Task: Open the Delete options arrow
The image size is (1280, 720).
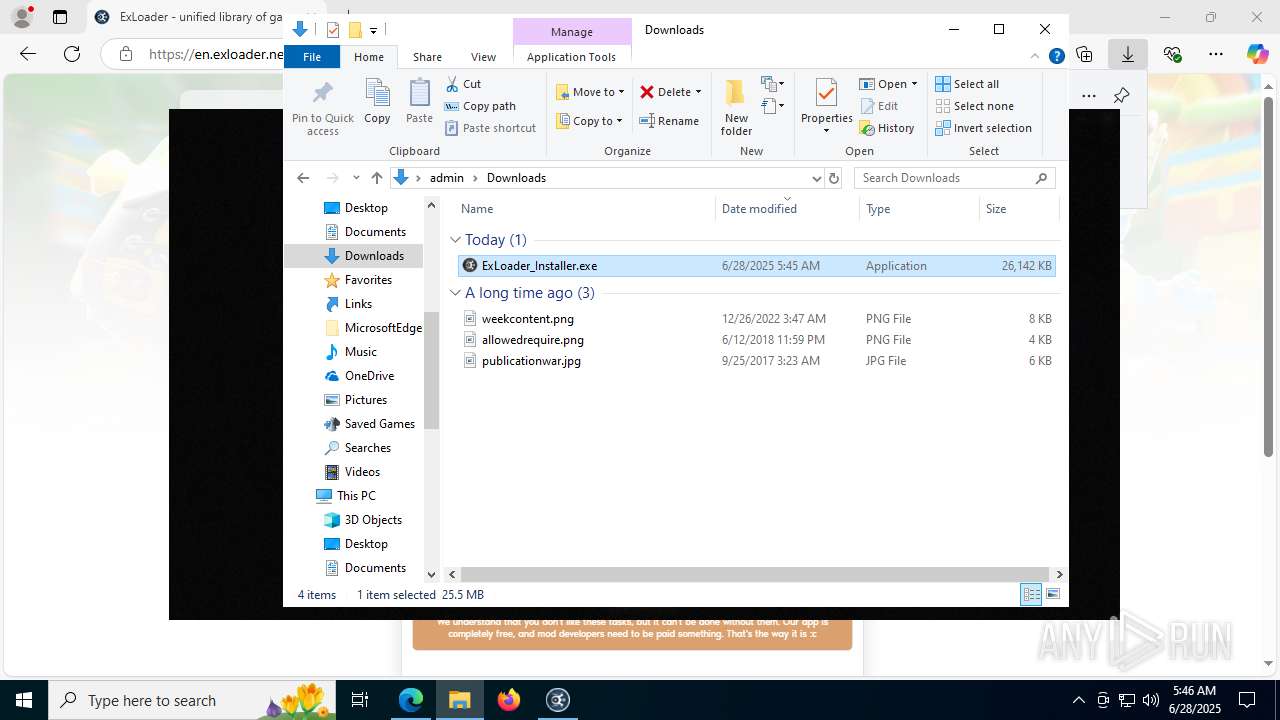Action: [x=698, y=92]
